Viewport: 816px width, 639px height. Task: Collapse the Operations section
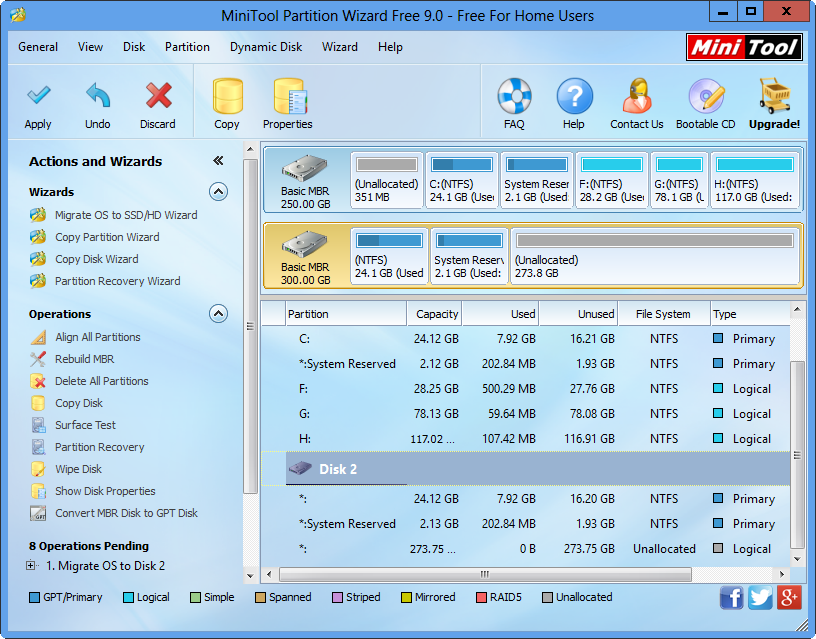point(219,314)
